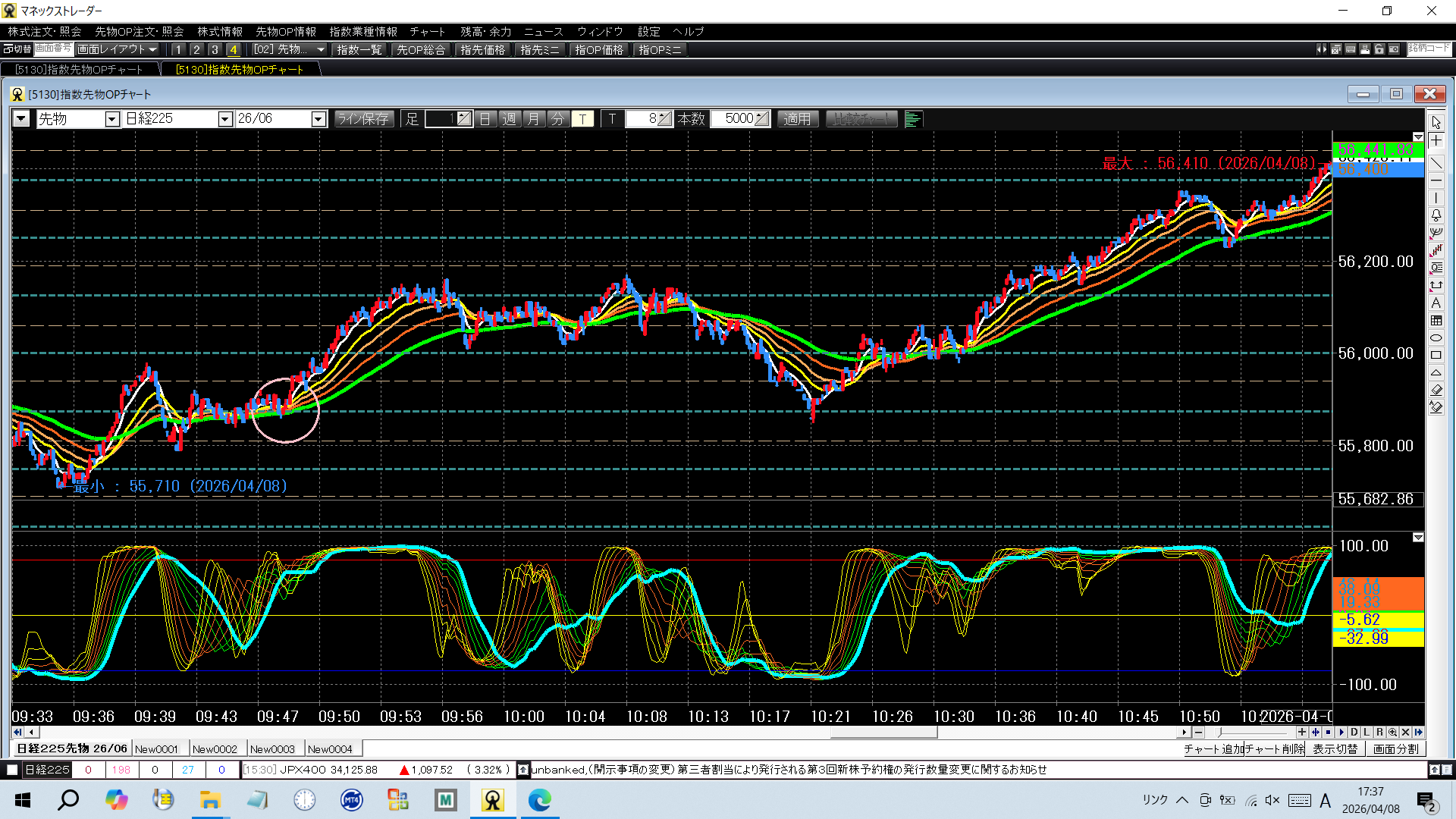Screen dimensions: 1456x819
Task: Select the ellipse drawing tool
Action: click(1436, 337)
